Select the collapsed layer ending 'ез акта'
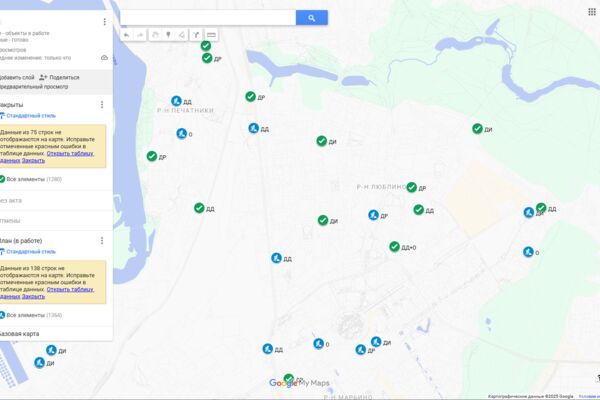This screenshot has height=400, width=600. [x=11, y=201]
